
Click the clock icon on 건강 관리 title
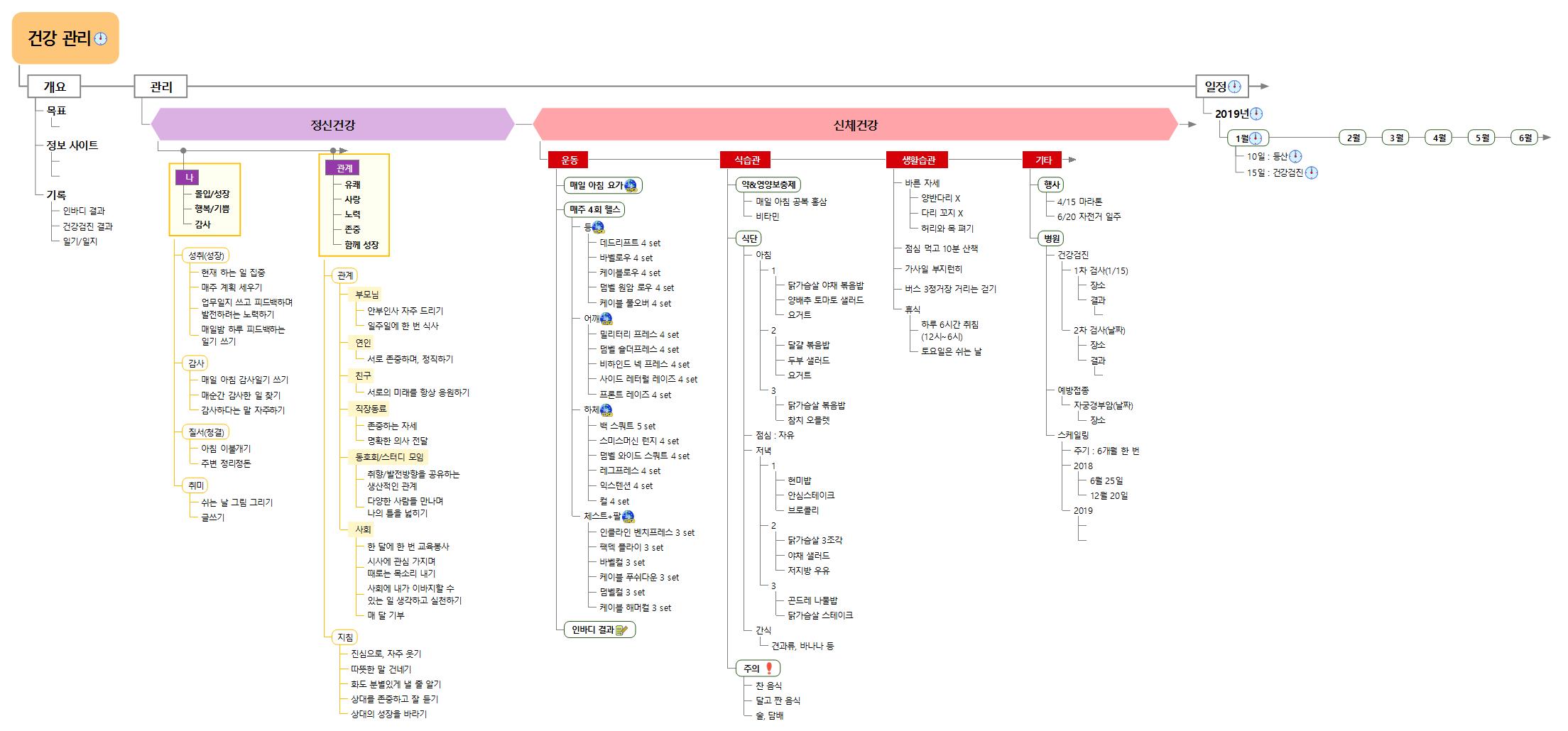101,39
